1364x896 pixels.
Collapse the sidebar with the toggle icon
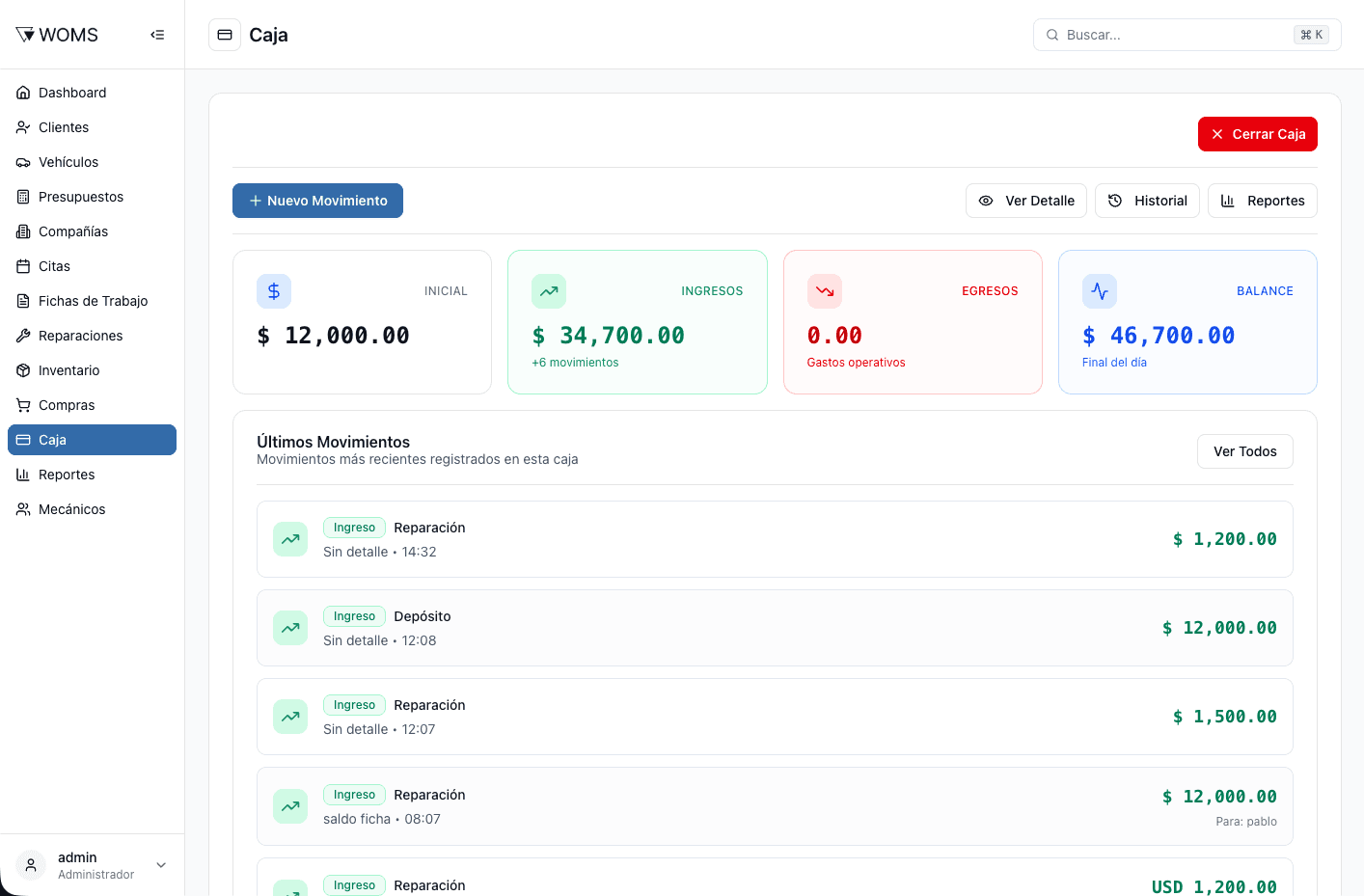157,35
